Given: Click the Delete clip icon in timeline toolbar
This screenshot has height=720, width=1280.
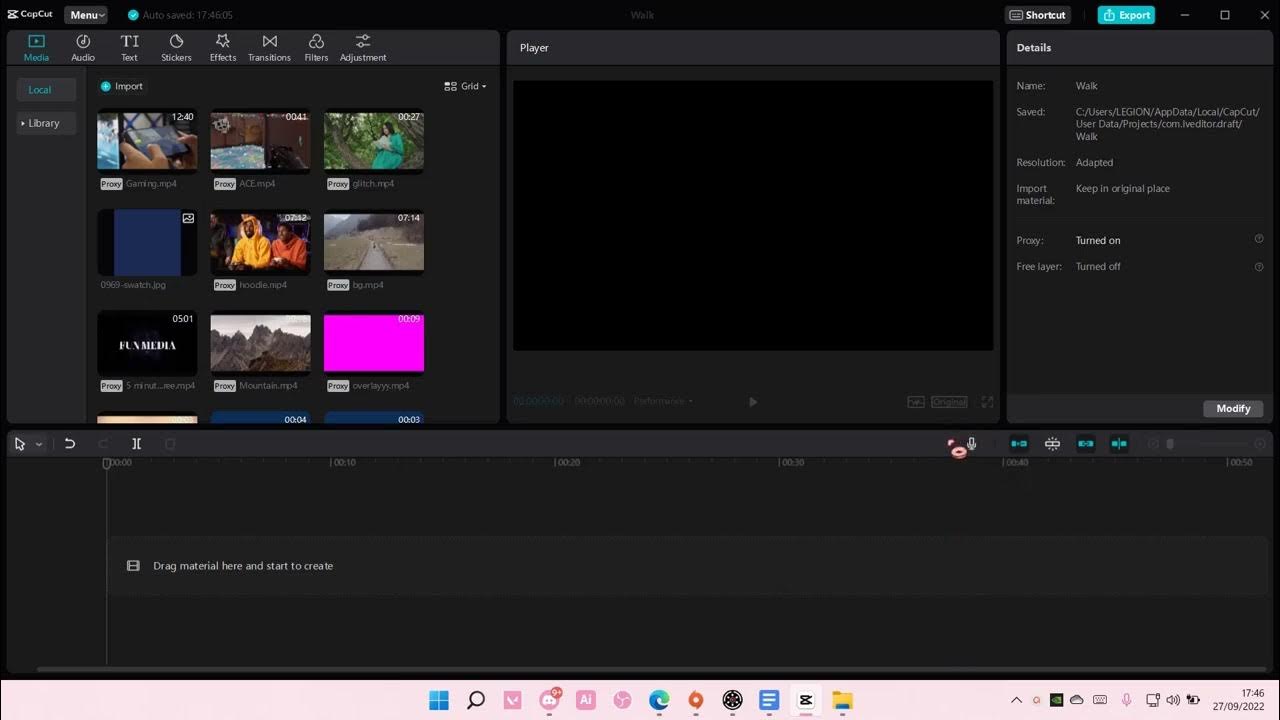Looking at the screenshot, I should (x=170, y=444).
